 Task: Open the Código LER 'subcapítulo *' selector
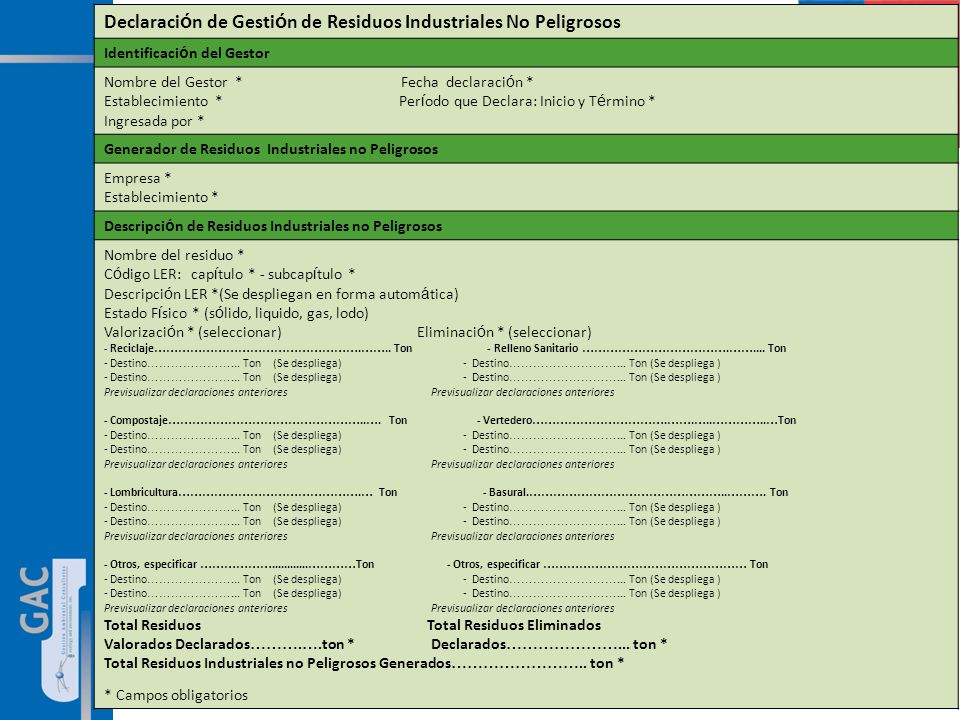pyautogui.click(x=311, y=274)
